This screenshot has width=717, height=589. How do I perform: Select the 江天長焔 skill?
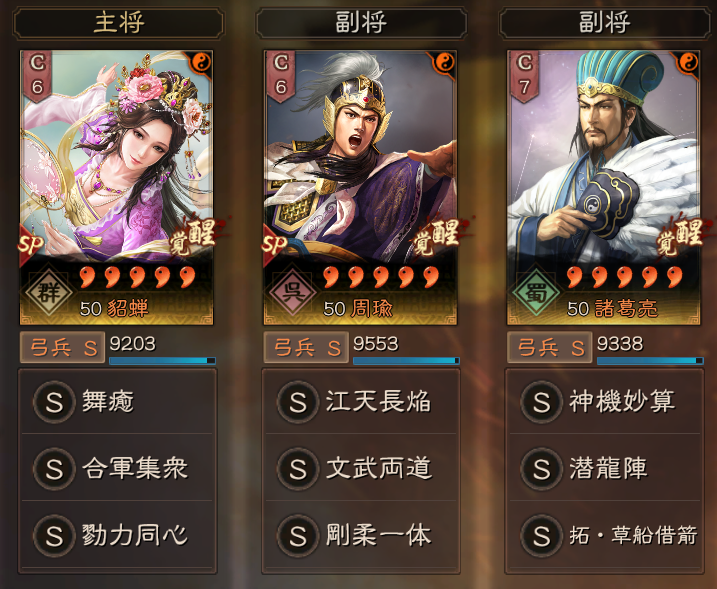pos(361,402)
